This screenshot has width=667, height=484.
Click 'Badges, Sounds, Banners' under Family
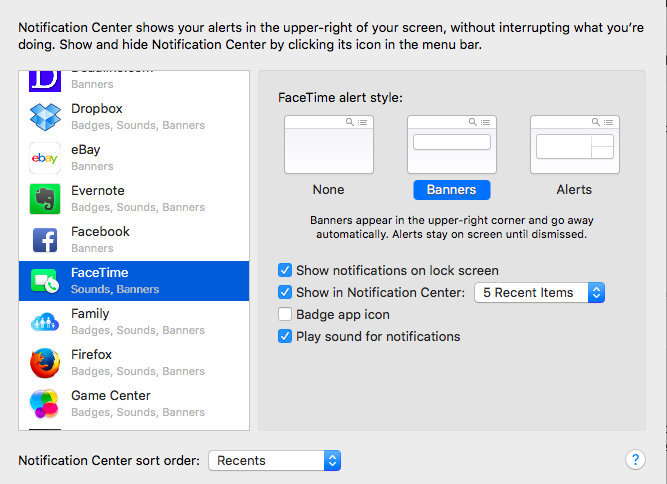tap(138, 330)
